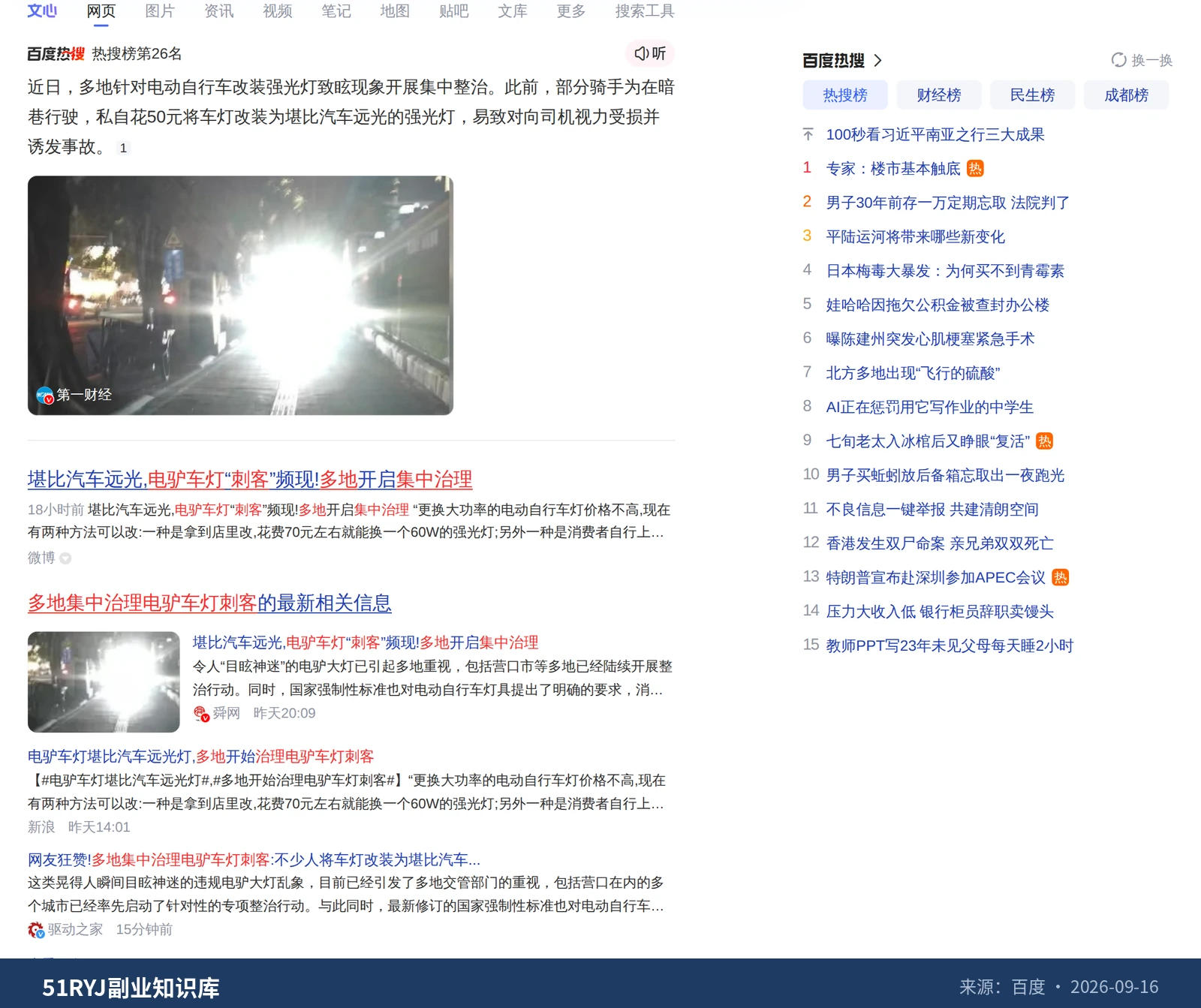Viewport: 1201px width, 1008px height.
Task: Click the 第一财经 source avatar icon
Action: [45, 395]
